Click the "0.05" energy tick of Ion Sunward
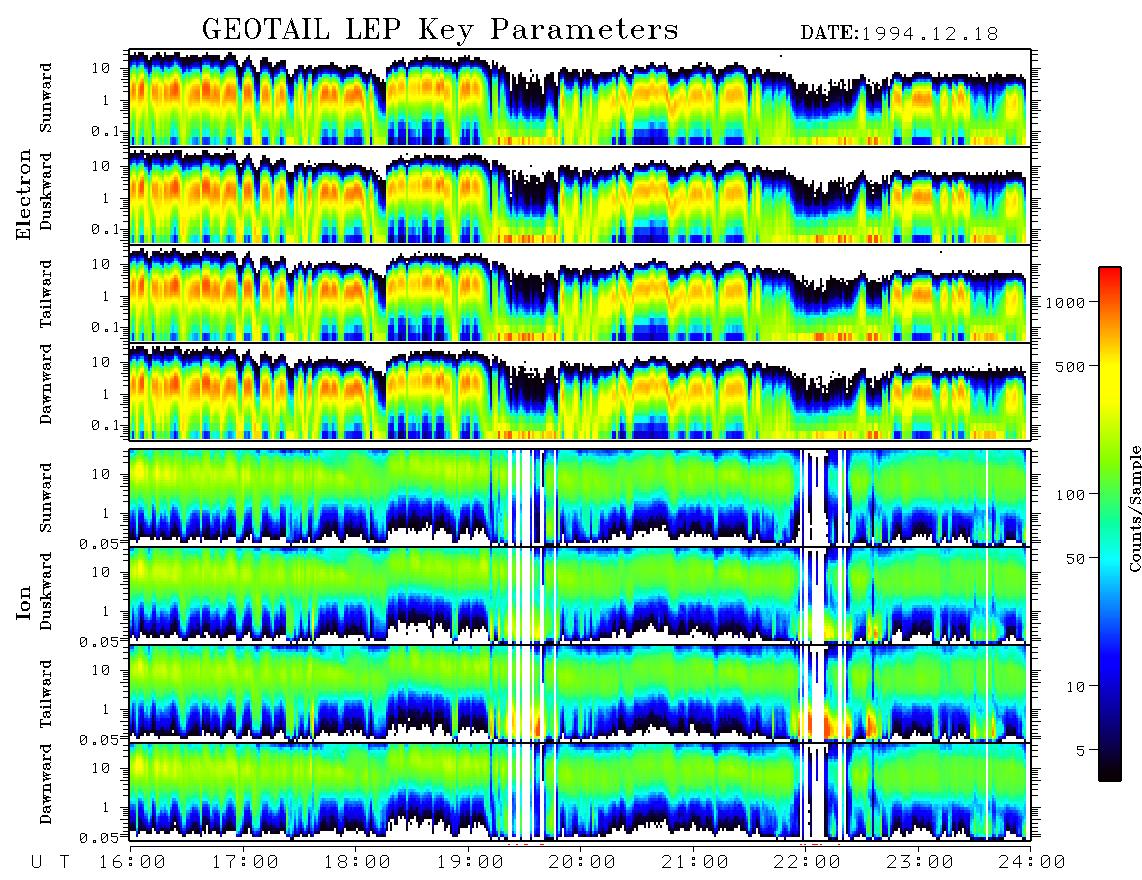This screenshot has width=1142, height=880. point(100,543)
